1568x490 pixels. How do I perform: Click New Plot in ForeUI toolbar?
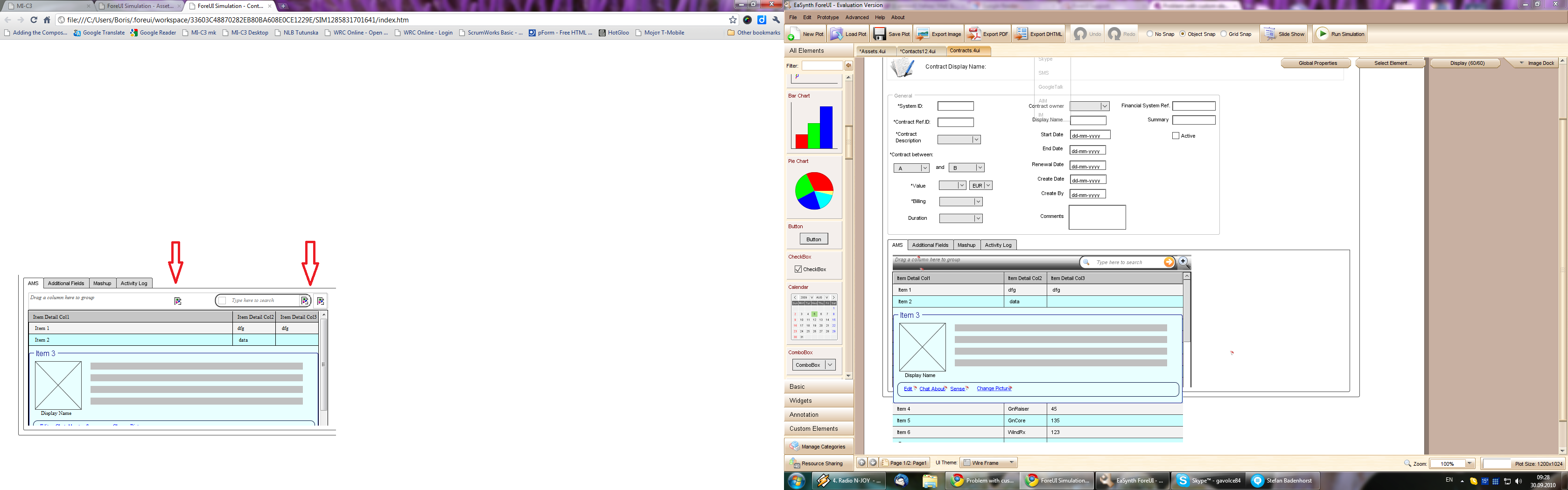click(805, 34)
